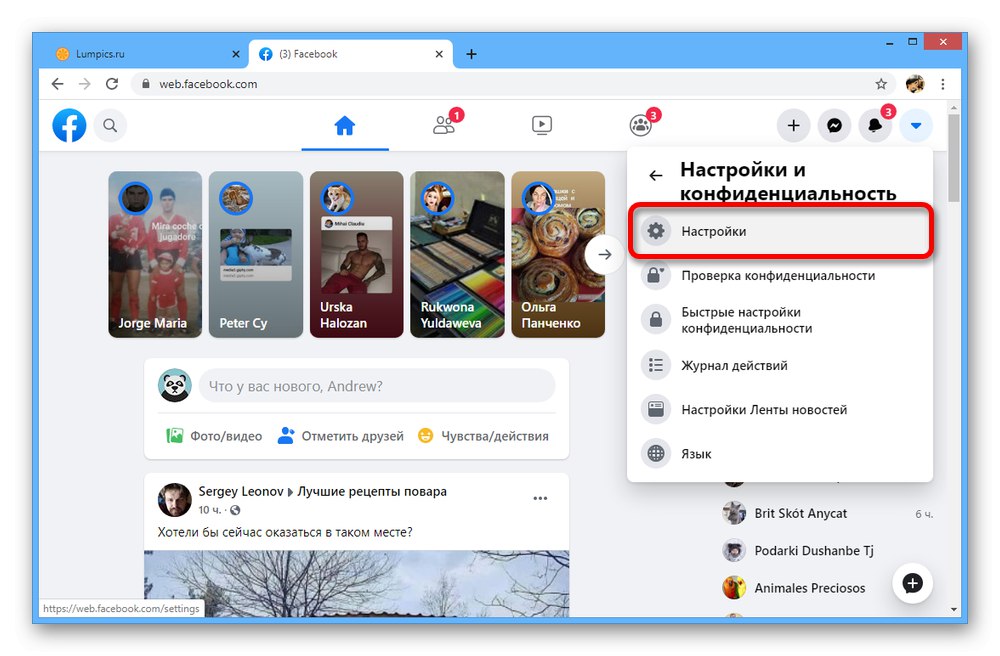This screenshot has width=1000, height=656.
Task: Open the Watch video icon
Action: tap(541, 125)
